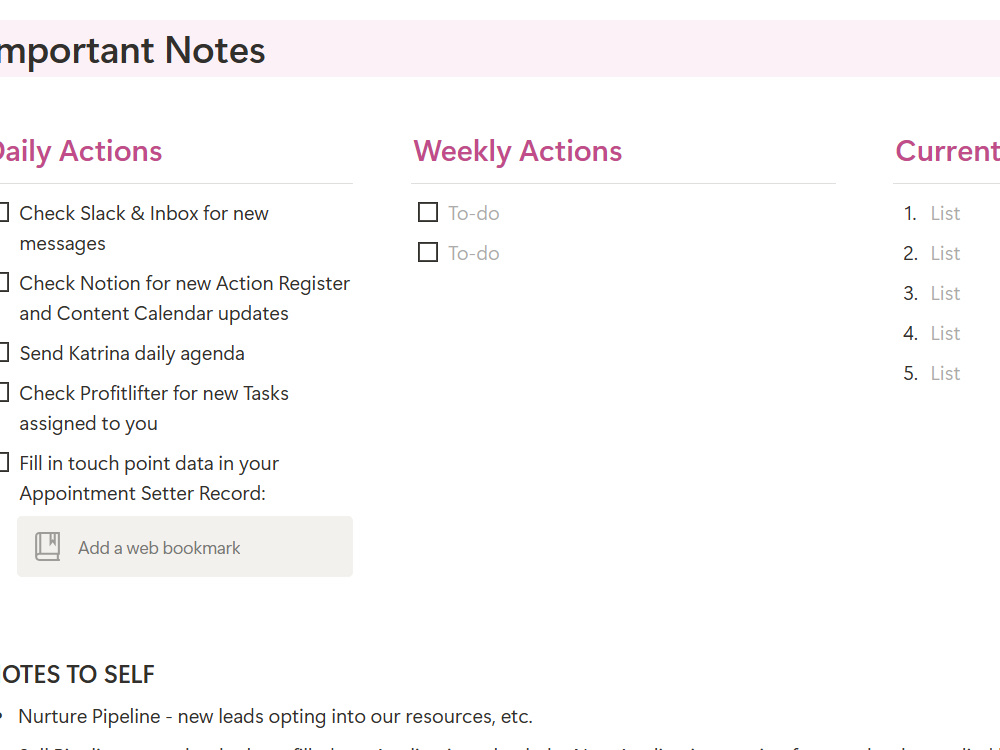The image size is (1000, 750).
Task: Click Add a web bookmark block
Action: tap(185, 547)
